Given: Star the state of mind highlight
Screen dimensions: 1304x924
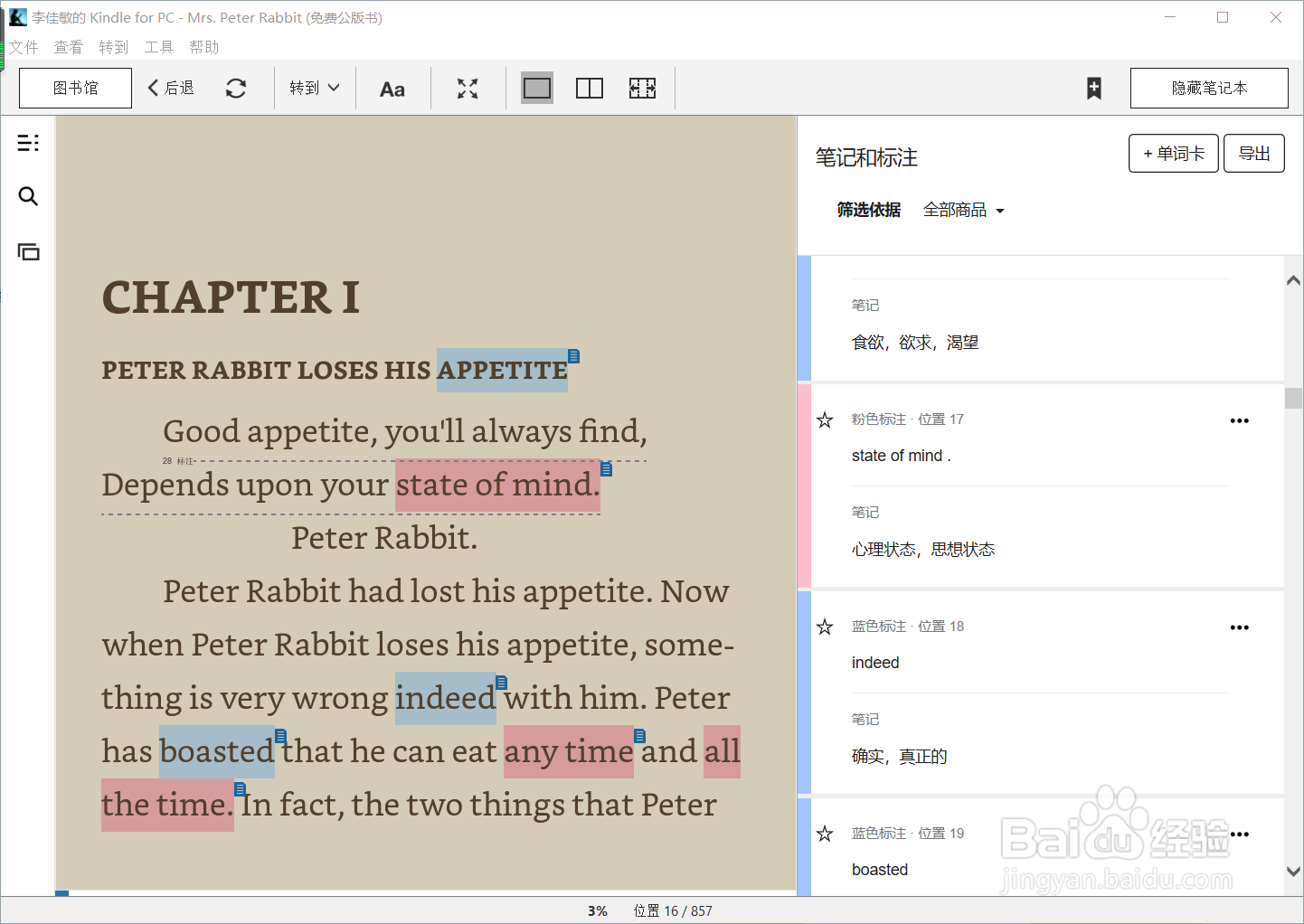Looking at the screenshot, I should click(x=825, y=420).
